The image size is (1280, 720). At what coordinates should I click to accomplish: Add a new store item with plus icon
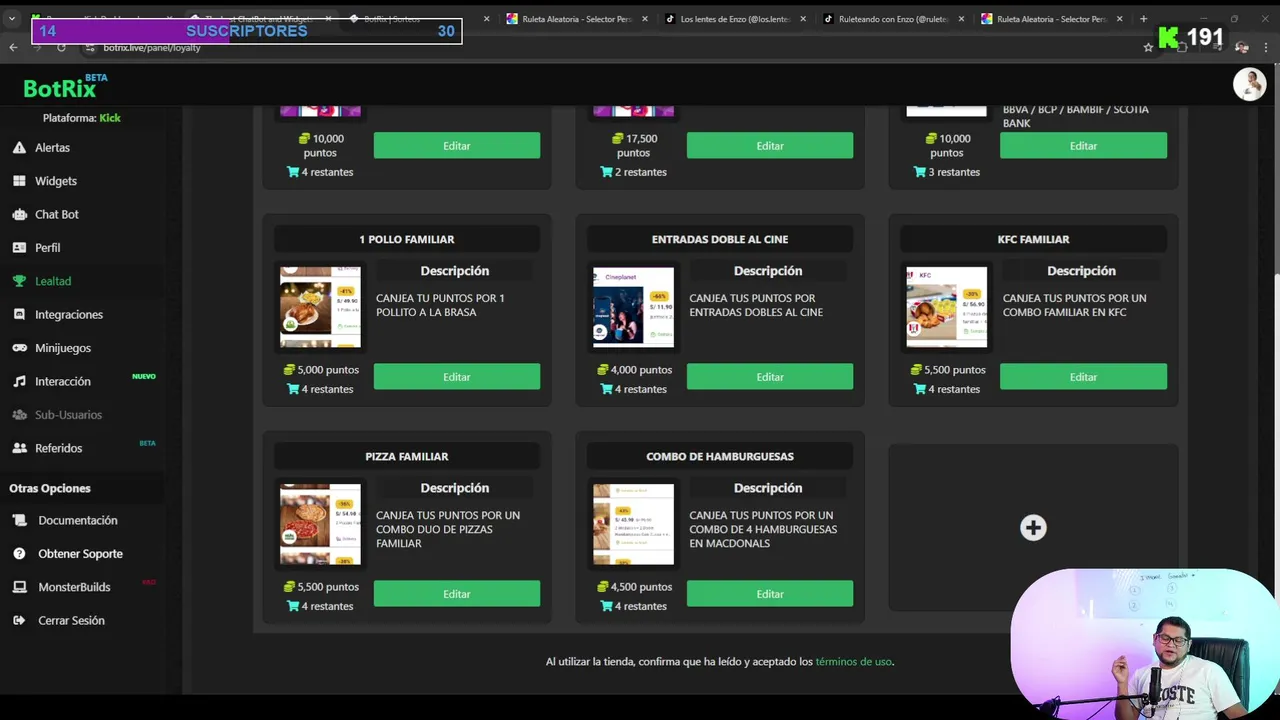(1033, 528)
